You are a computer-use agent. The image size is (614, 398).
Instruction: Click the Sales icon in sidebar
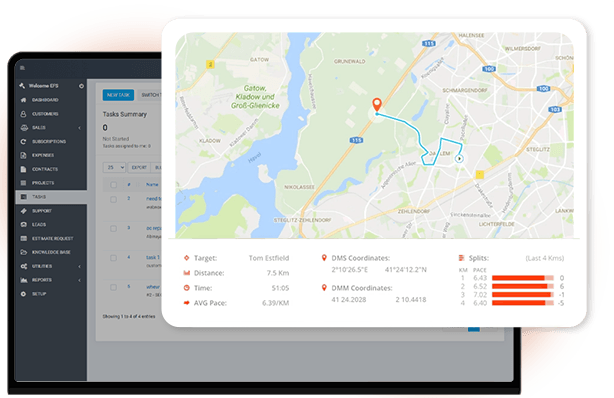click(24, 128)
